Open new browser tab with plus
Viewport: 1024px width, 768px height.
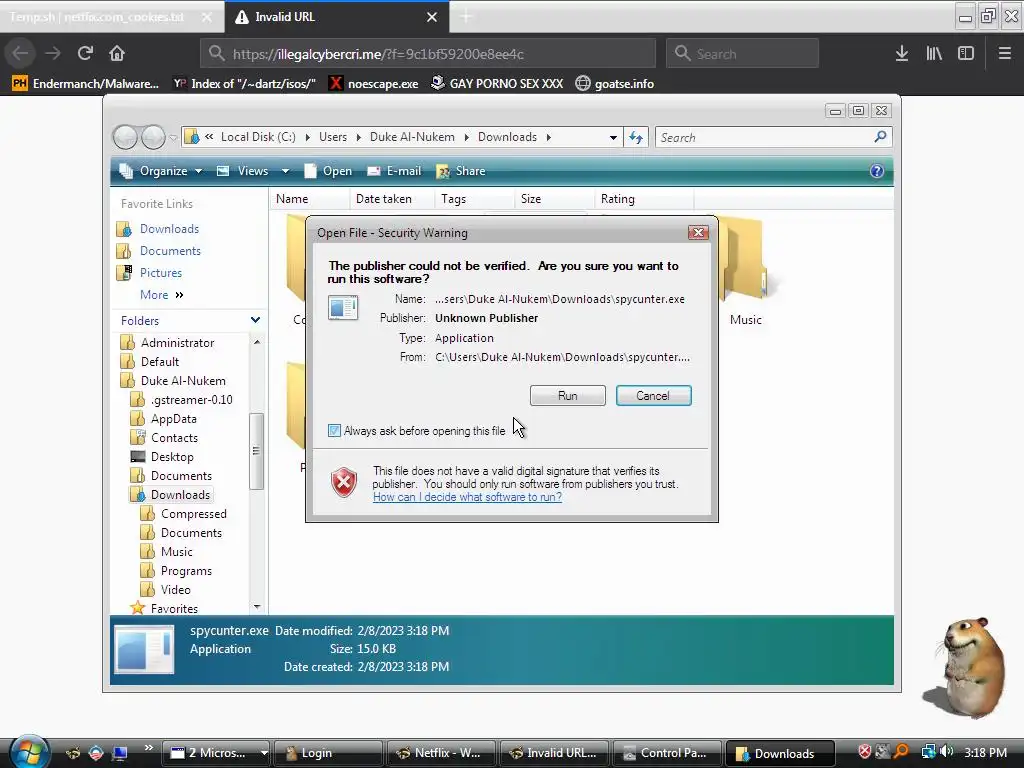pos(466,17)
